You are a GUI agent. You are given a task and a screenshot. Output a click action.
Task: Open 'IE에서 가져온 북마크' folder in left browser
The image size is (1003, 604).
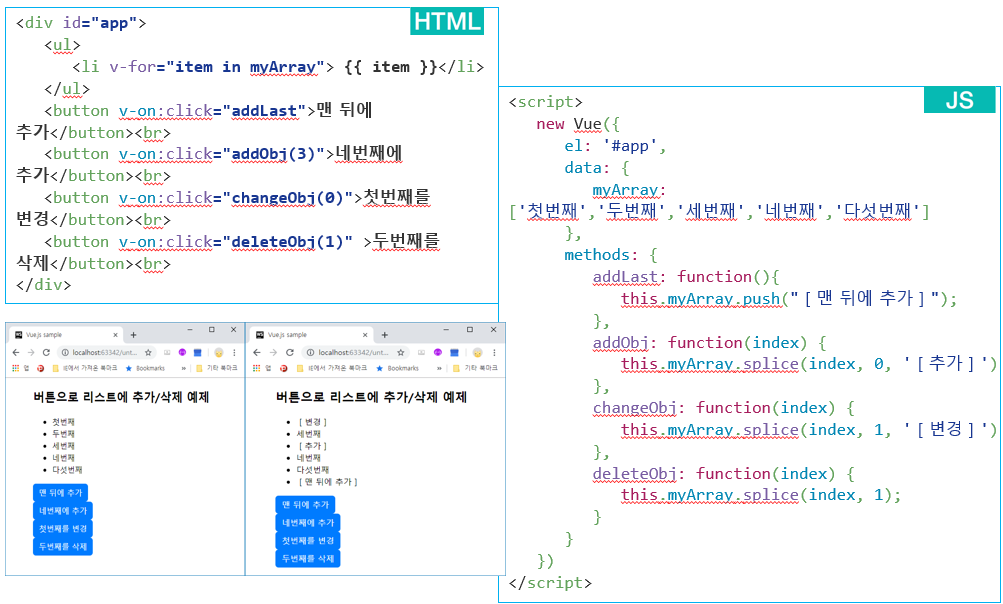click(x=84, y=368)
